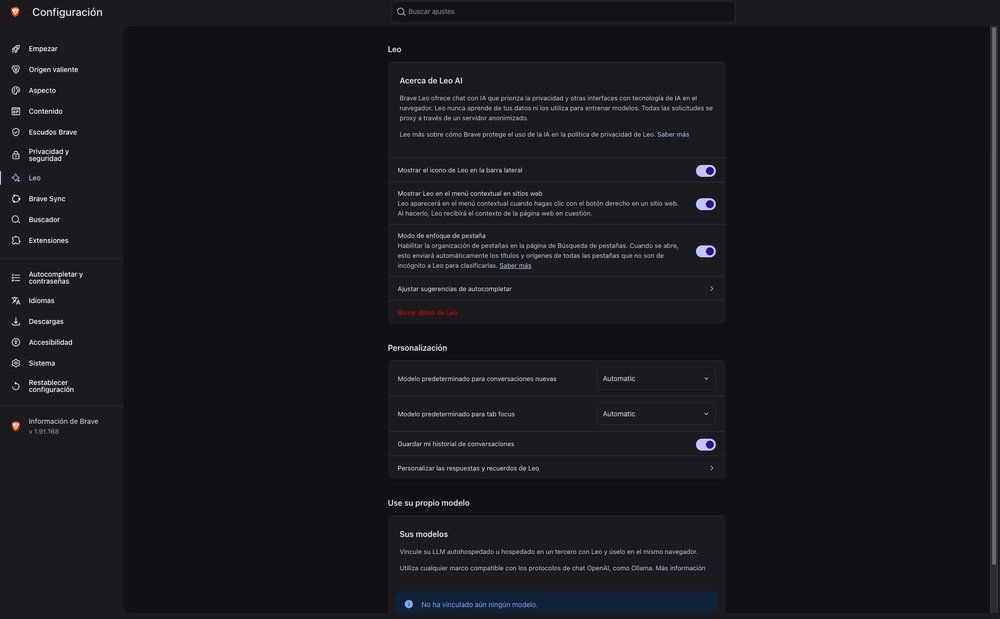
Task: Open Información de Brave page
Action: 63,421
